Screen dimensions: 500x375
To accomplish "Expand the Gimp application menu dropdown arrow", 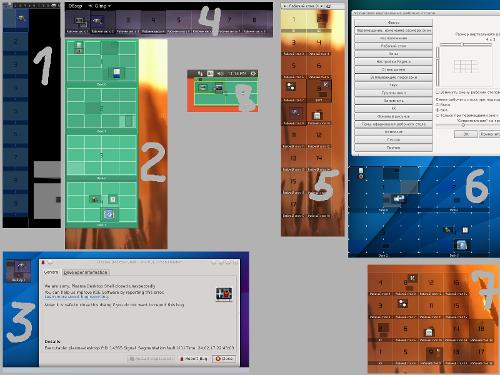I will click(109, 6).
